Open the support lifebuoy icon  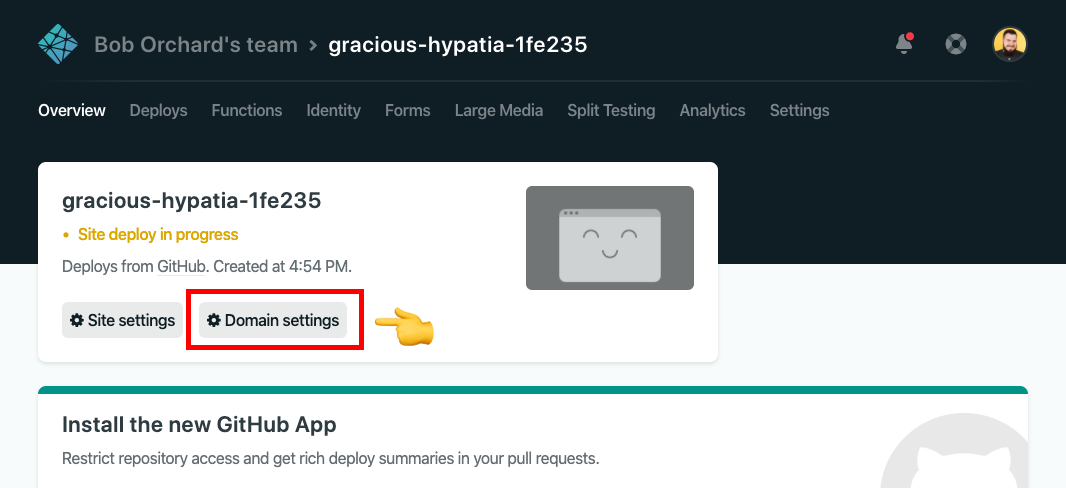956,45
